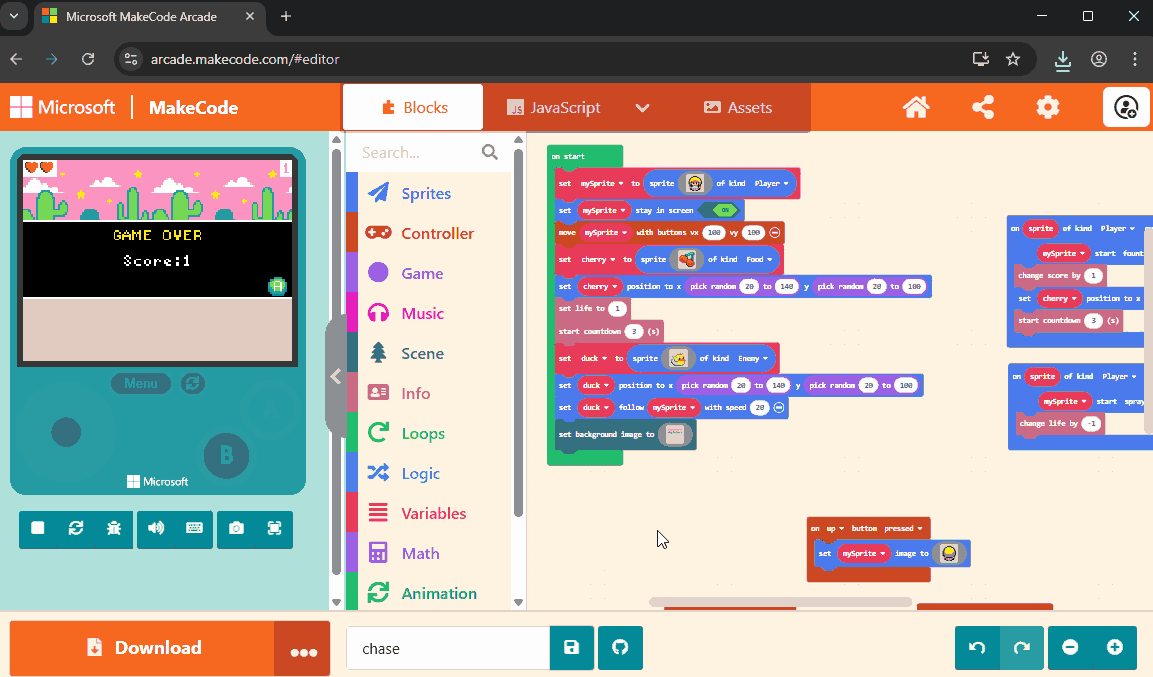Edit the background image thumbnail
Image resolution: width=1153 pixels, height=677 pixels.
coord(675,434)
